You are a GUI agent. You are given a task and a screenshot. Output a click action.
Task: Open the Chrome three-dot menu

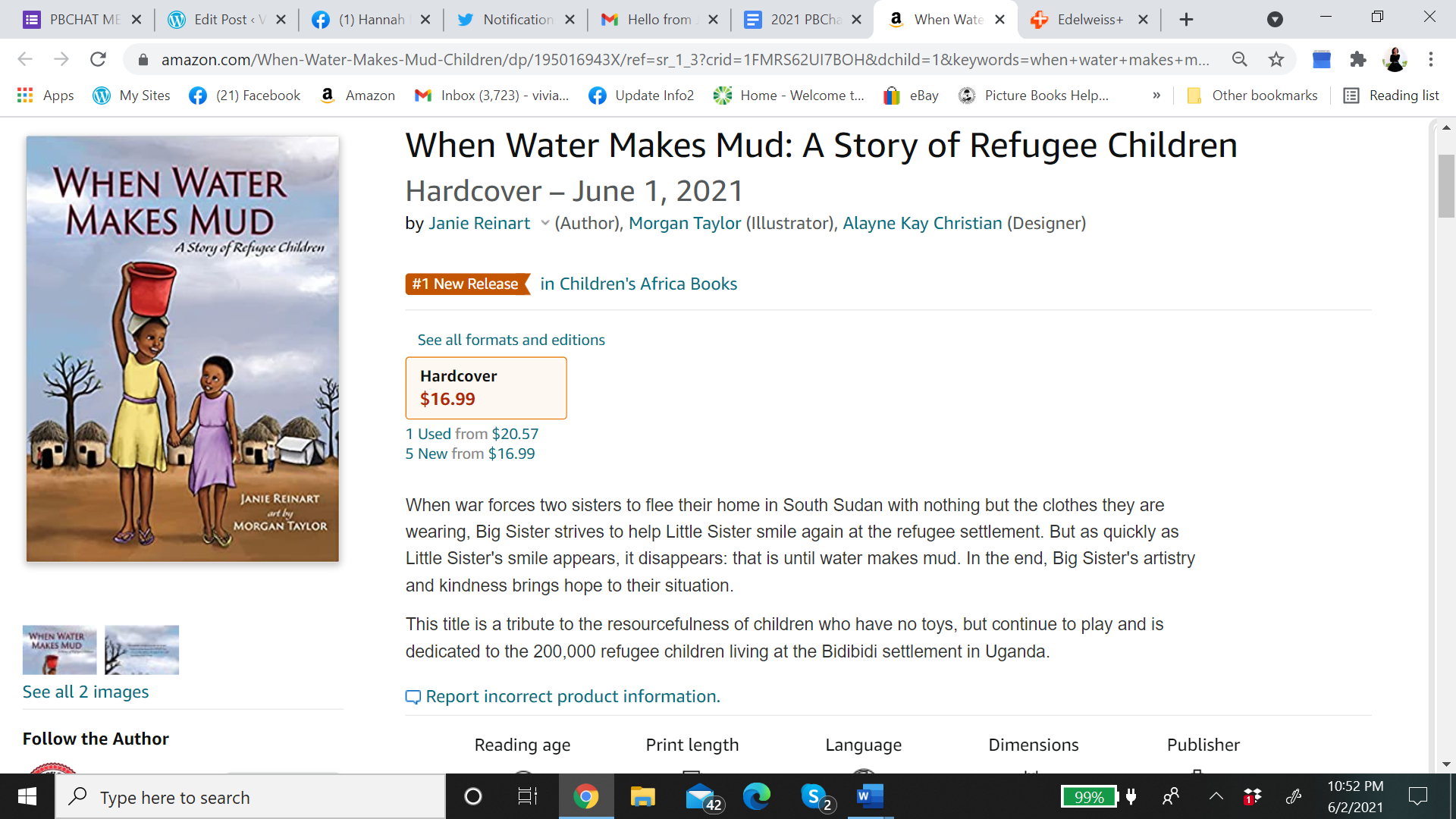tap(1431, 59)
